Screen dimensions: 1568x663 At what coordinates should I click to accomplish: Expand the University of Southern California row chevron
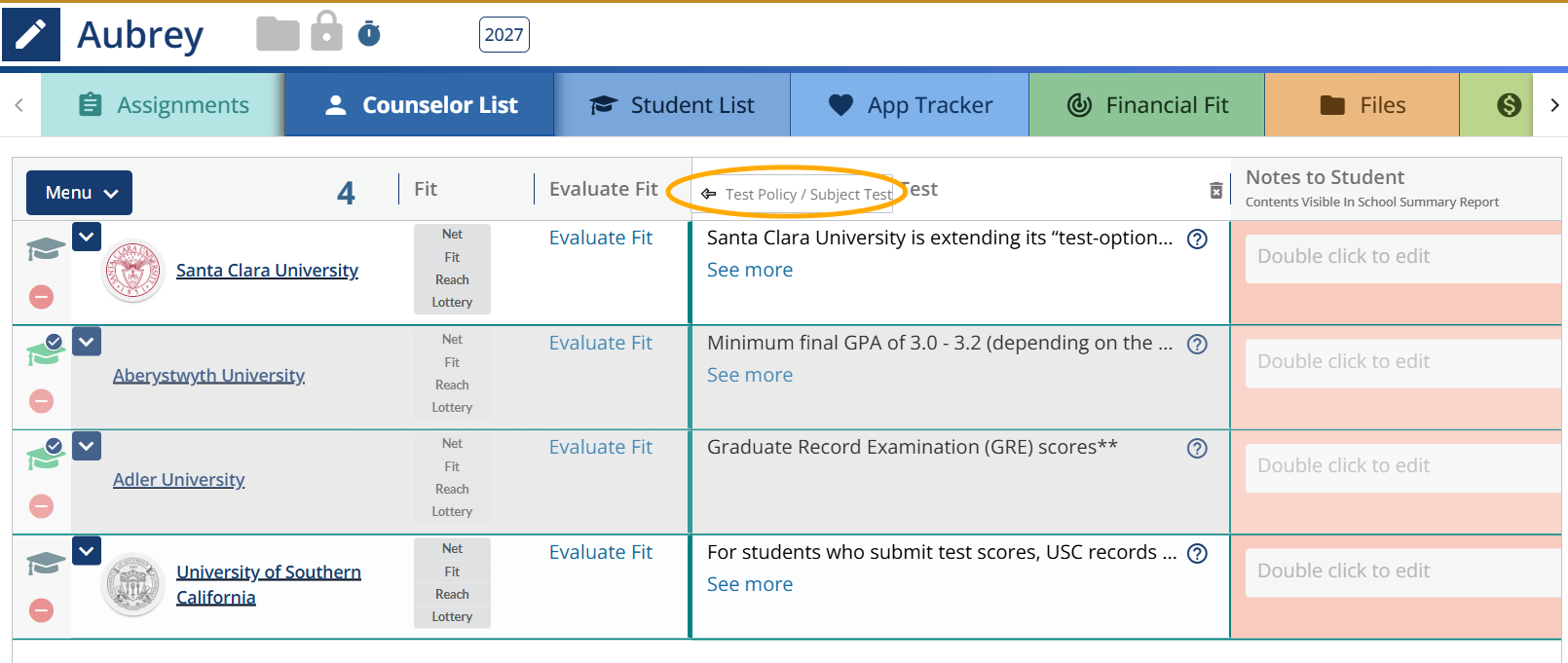[x=87, y=551]
